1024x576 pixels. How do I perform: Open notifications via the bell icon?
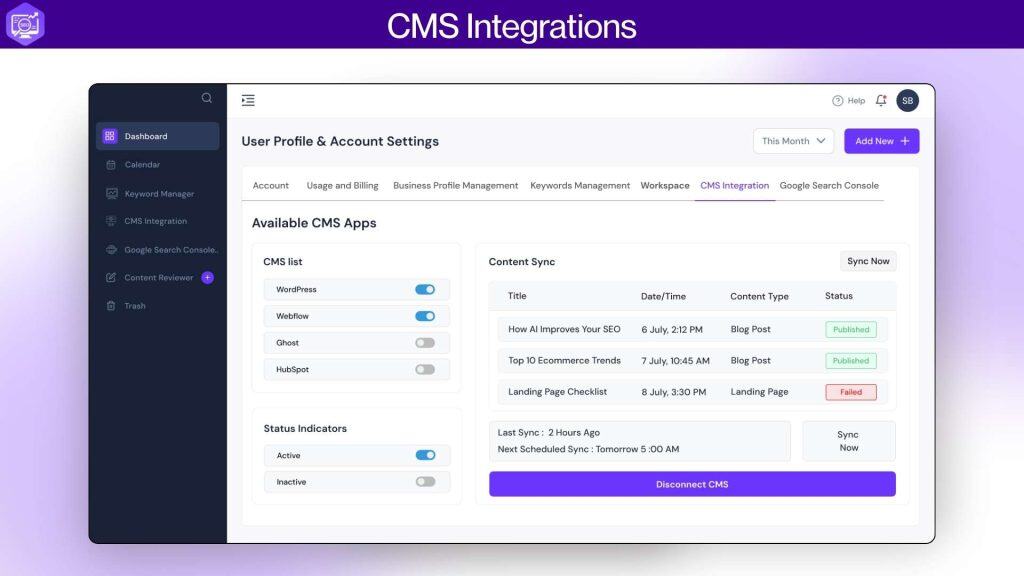click(x=880, y=100)
